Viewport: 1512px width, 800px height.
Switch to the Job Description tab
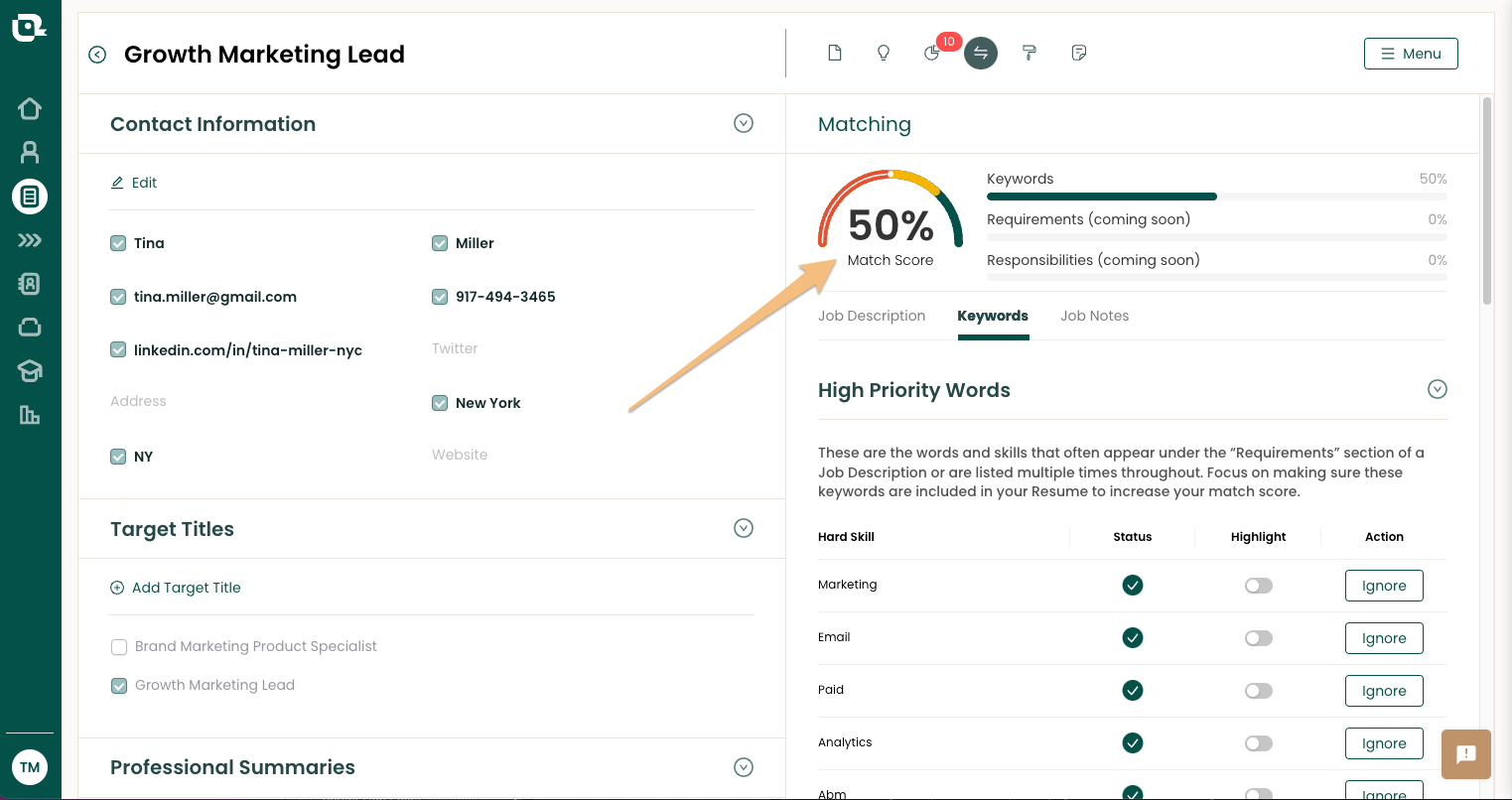[x=872, y=316]
